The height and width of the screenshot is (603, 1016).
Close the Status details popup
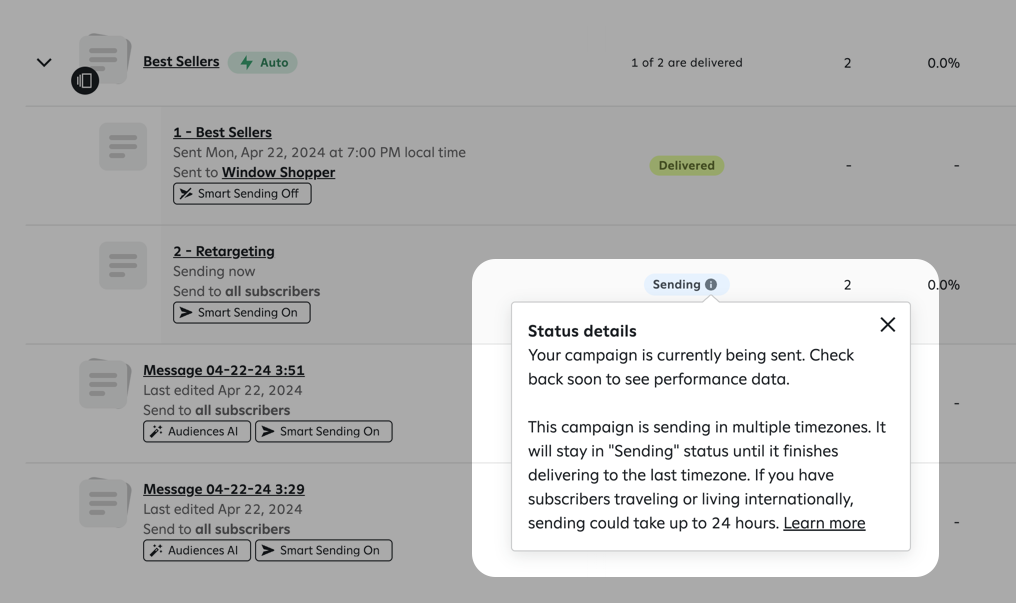(887, 323)
